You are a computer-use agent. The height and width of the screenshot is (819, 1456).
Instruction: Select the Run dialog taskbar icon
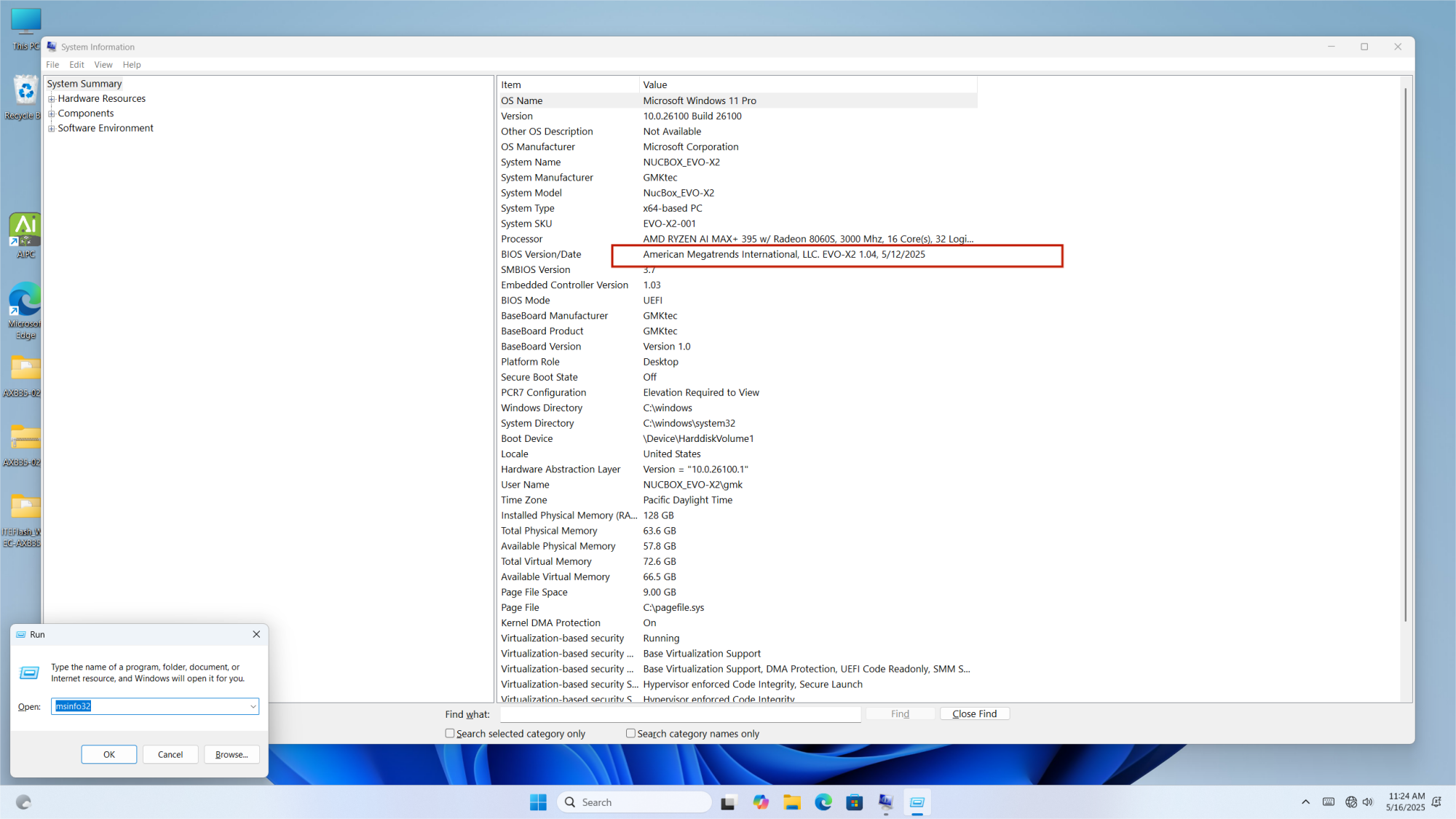coord(917,802)
